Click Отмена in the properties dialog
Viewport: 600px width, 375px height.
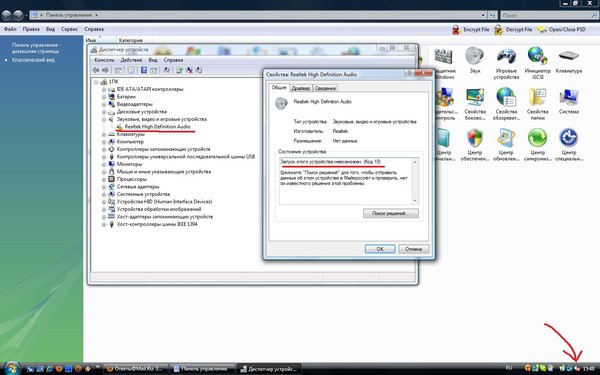(414, 249)
